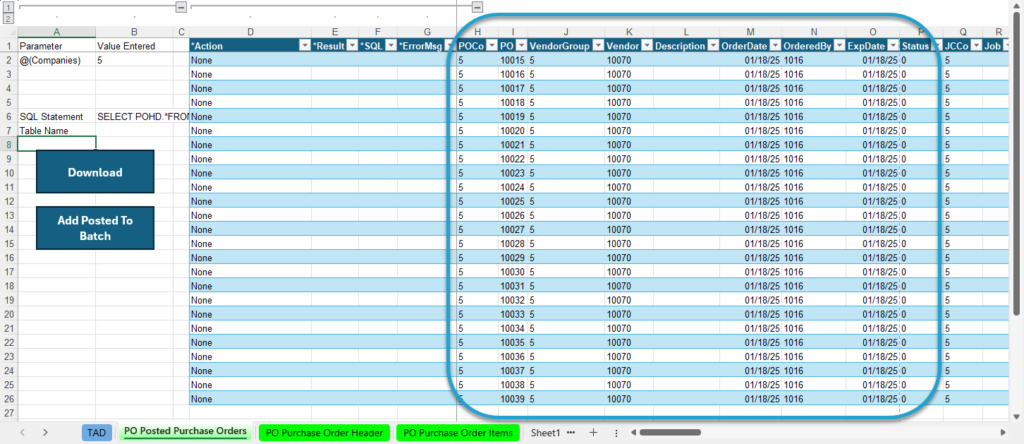Open the VendorGroup filter dropdown
Image resolution: width=1024 pixels, height=444 pixels.
tap(598, 46)
